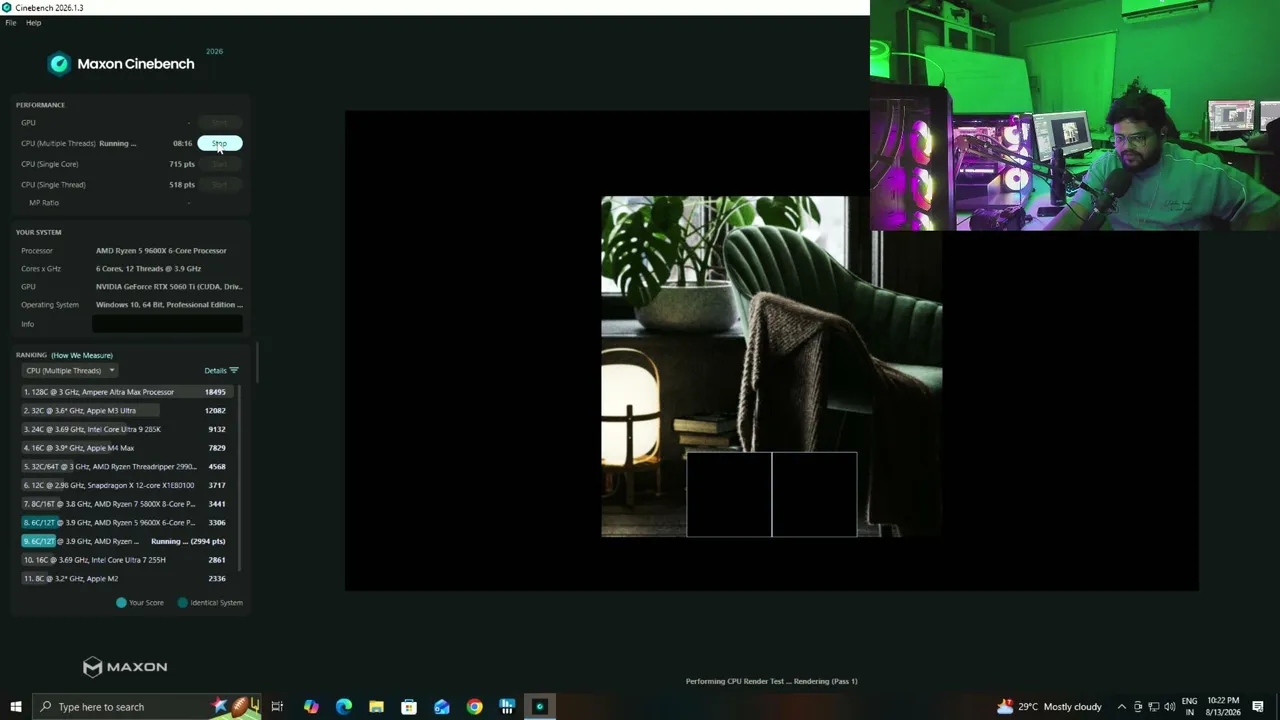Open Microsoft Store from the taskbar
Viewport: 1280px width, 720px height.
pyautogui.click(x=409, y=707)
